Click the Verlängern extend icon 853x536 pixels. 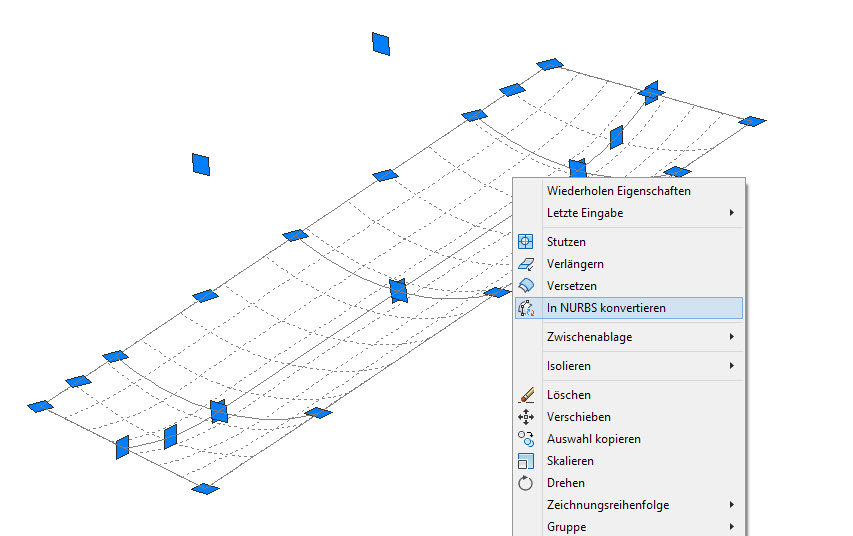[526, 264]
